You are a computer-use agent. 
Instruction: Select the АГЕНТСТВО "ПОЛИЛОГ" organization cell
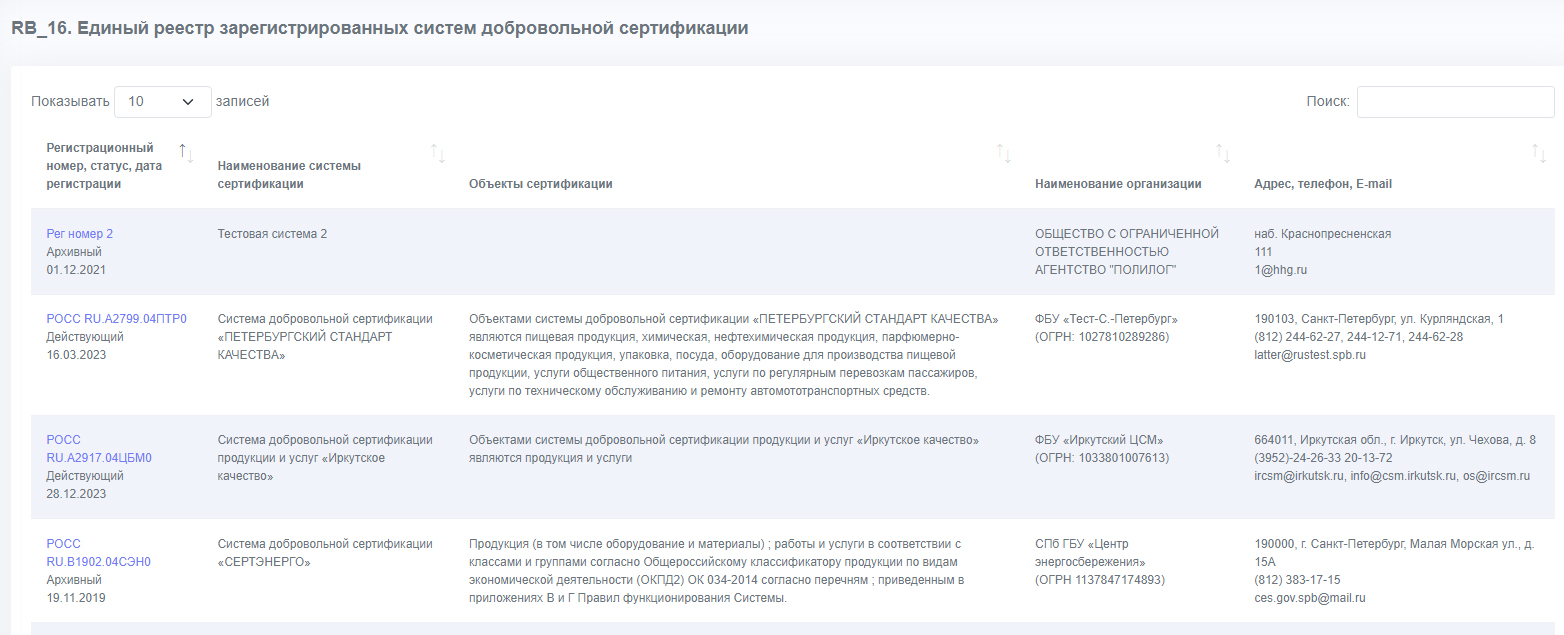point(1127,252)
